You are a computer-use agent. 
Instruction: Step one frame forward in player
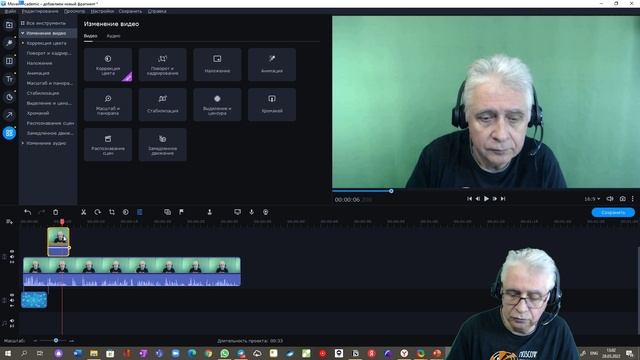495,199
